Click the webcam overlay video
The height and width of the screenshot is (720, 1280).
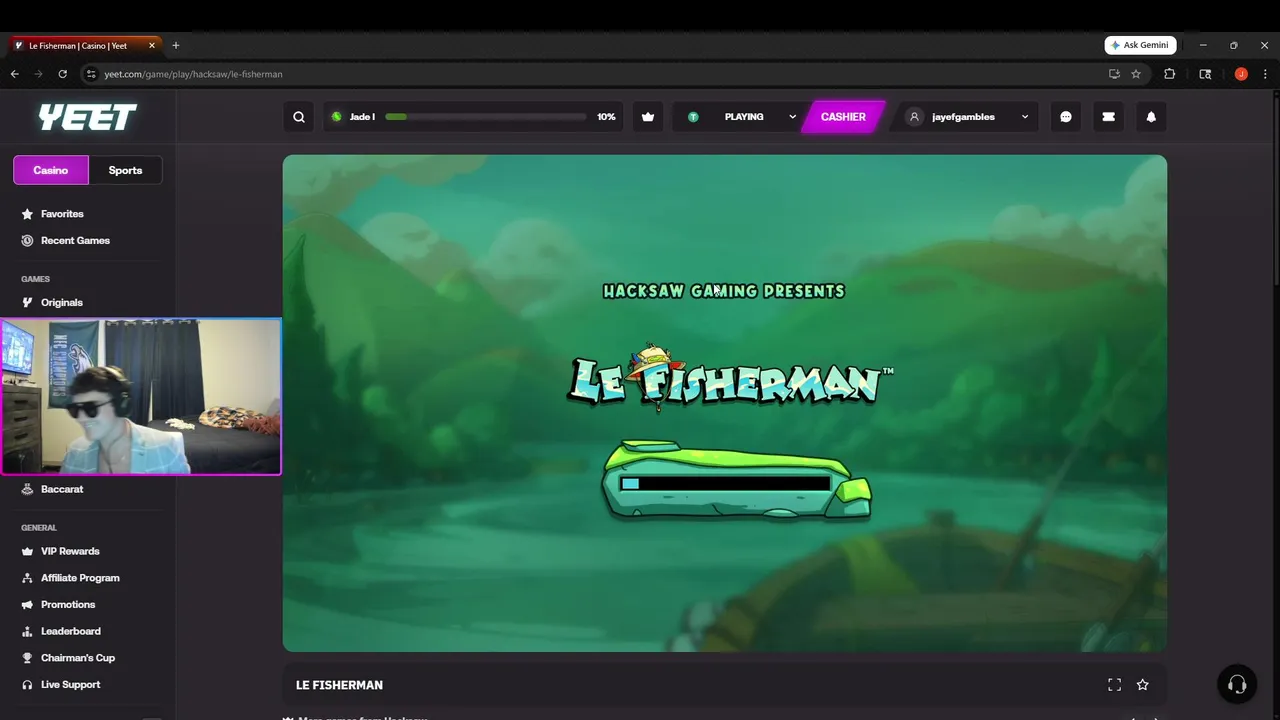coord(141,397)
